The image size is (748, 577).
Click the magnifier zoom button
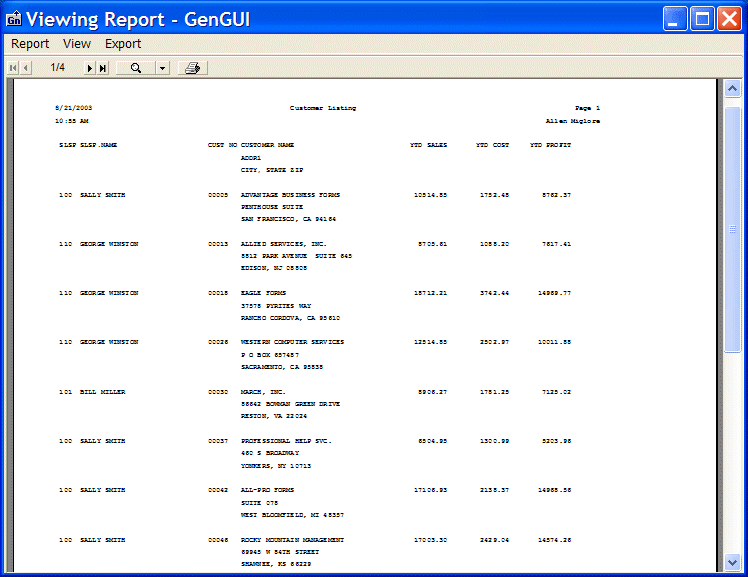click(x=135, y=68)
